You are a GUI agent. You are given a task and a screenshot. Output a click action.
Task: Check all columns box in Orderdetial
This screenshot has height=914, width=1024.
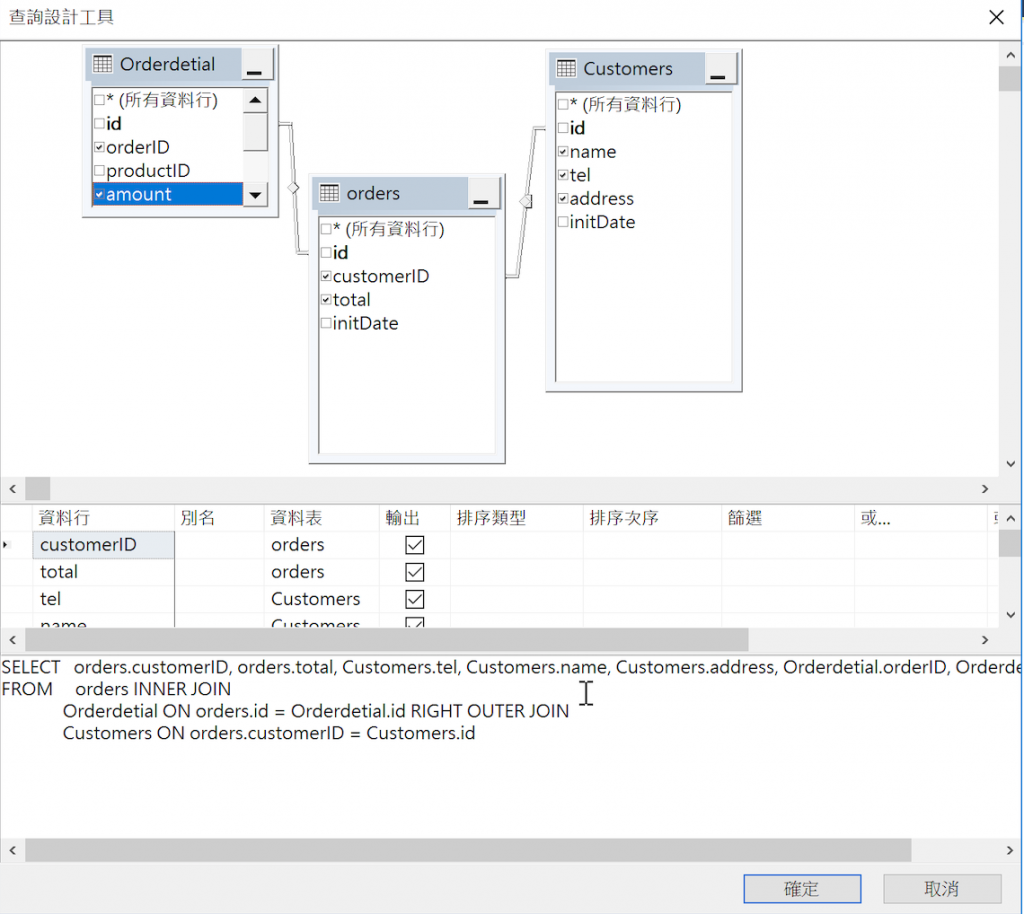[x=99, y=100]
